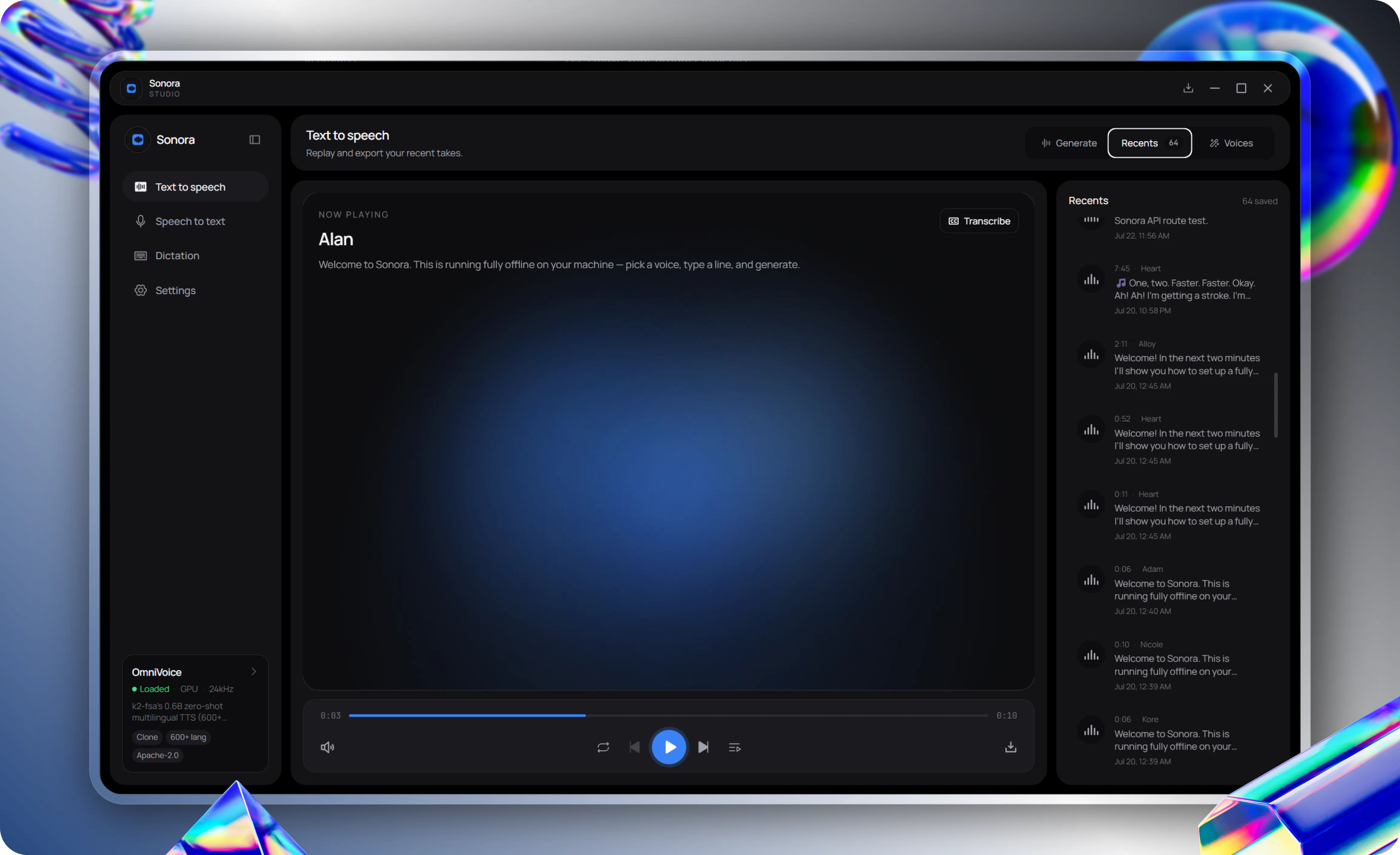The image size is (1400, 855).
Task: Click the 0:03 elapsed time label
Action: pyautogui.click(x=330, y=716)
